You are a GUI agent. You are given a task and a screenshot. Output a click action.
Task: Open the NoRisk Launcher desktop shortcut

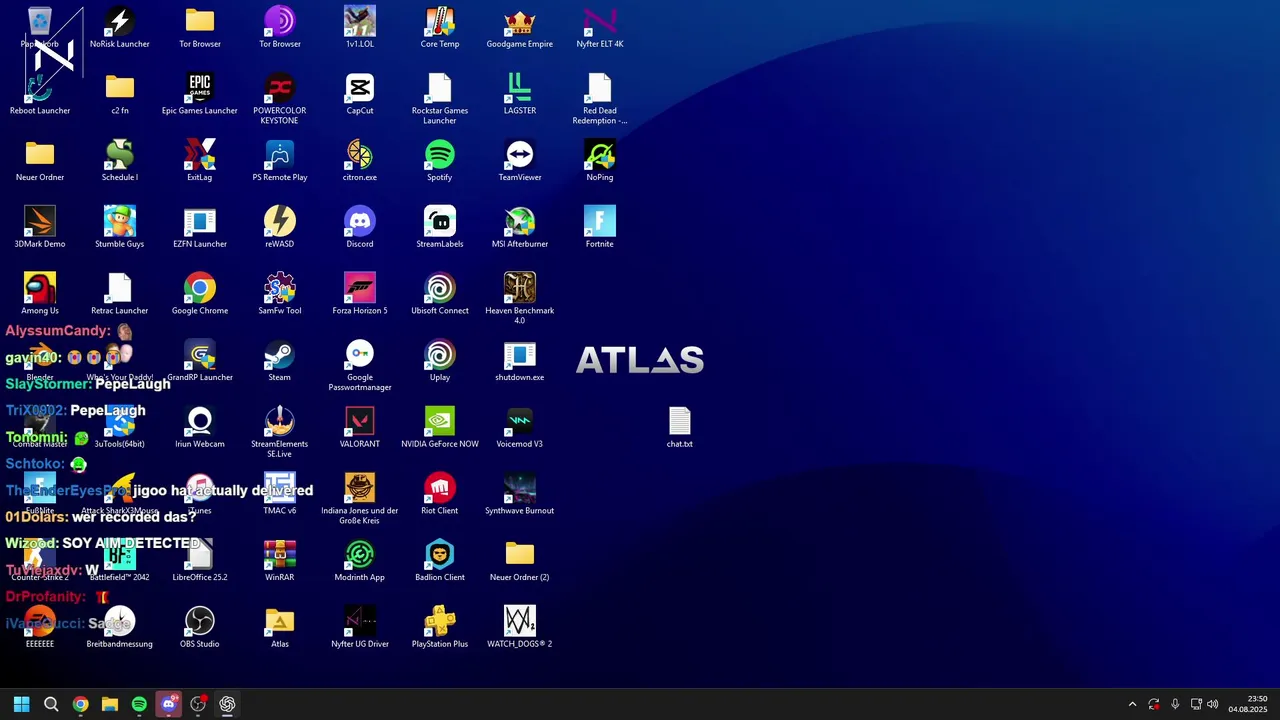pos(120,27)
